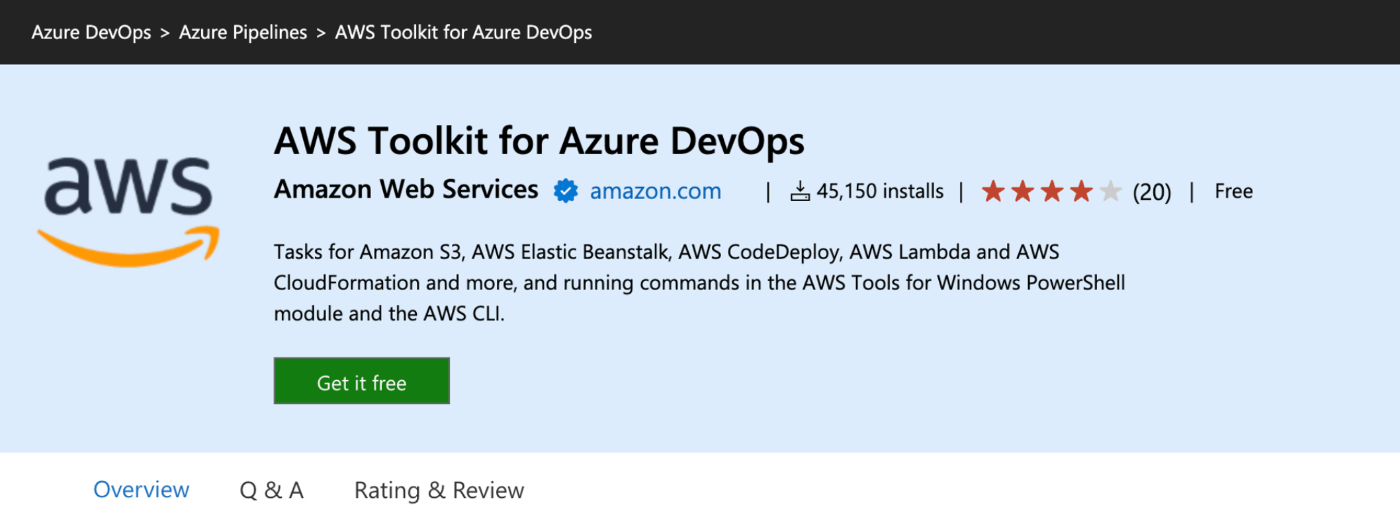The height and width of the screenshot is (517, 1400).
Task: Click the fifth gray rating star
Action: click(x=1110, y=191)
